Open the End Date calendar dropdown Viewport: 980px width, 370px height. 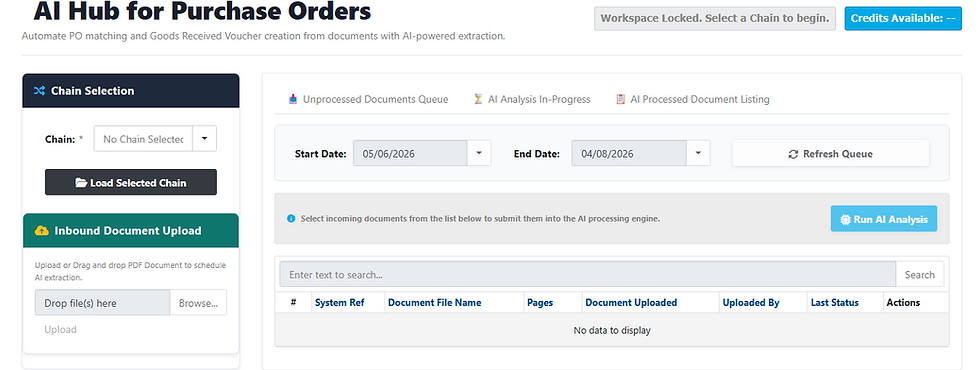point(698,153)
